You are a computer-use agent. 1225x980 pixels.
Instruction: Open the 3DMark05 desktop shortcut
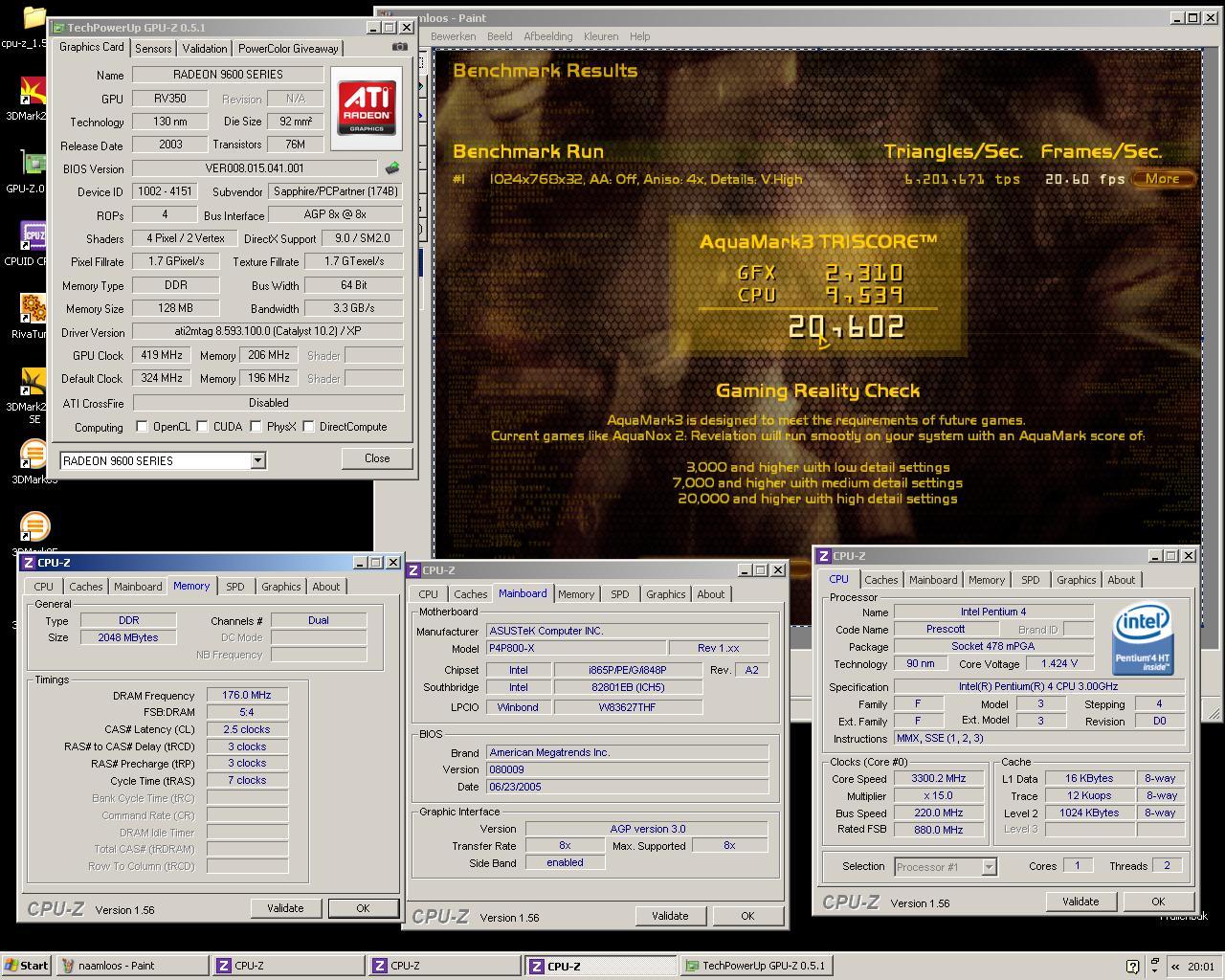[33, 526]
